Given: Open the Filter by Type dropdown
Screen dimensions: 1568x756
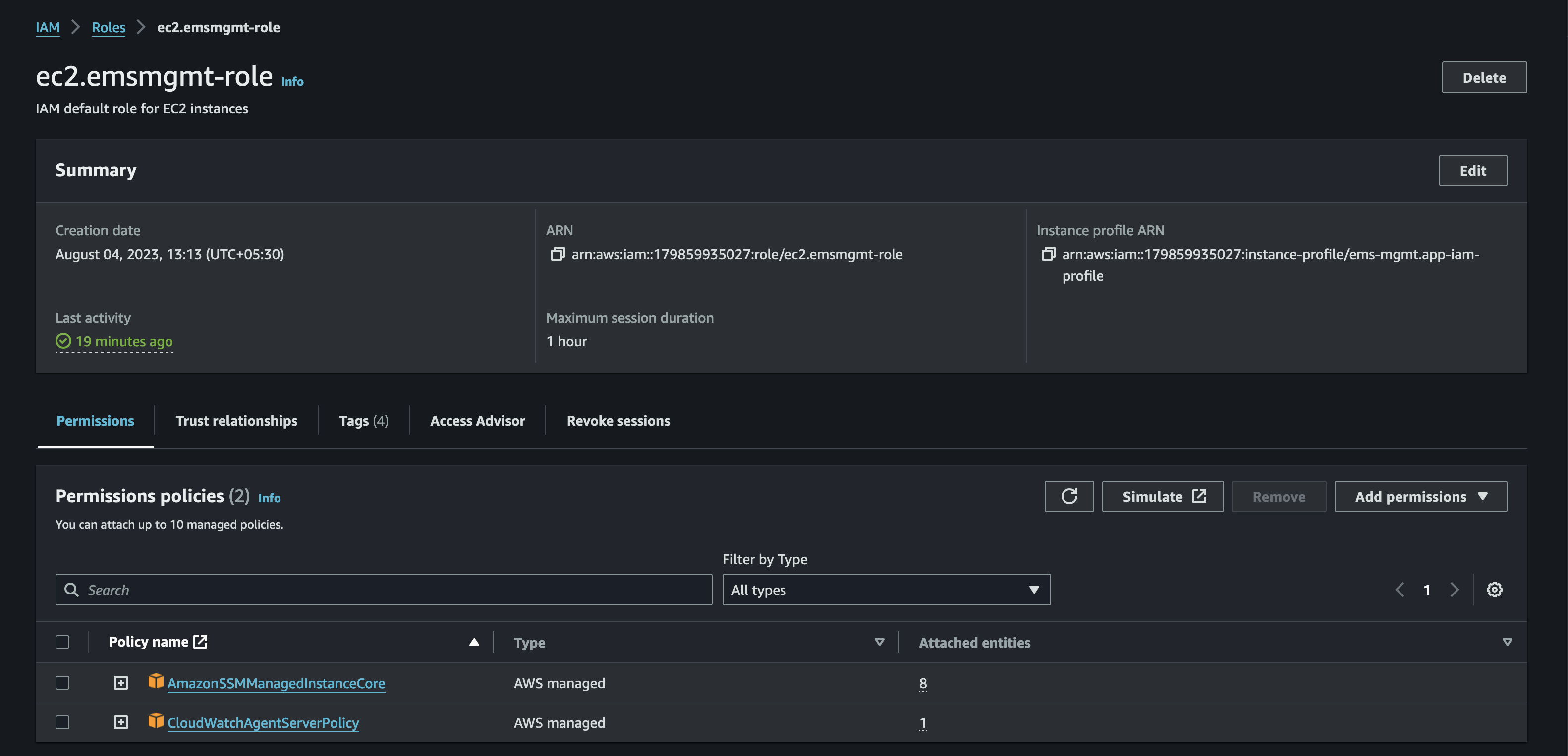Looking at the screenshot, I should click(x=884, y=589).
